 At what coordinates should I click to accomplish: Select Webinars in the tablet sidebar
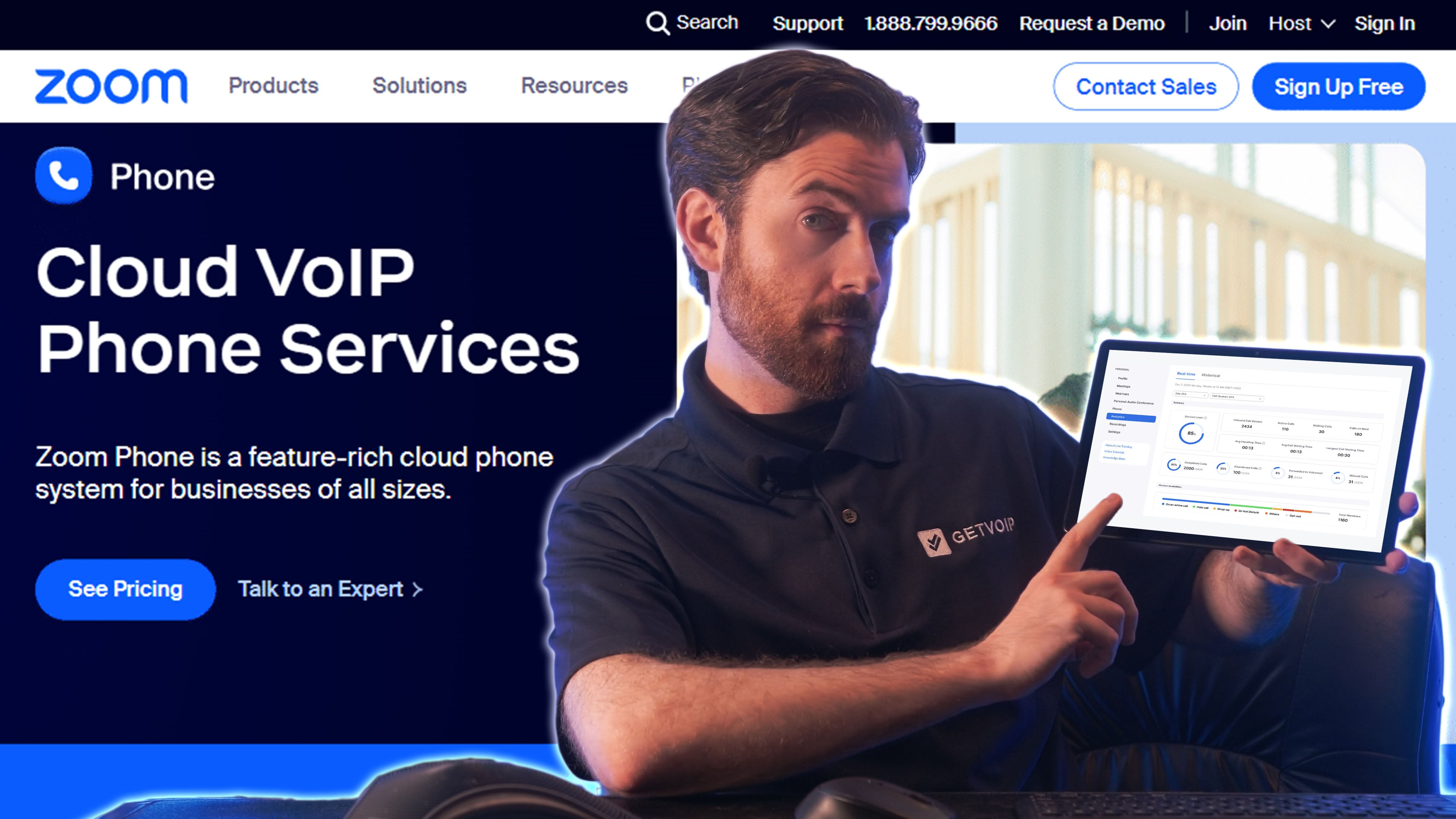coord(1122,394)
